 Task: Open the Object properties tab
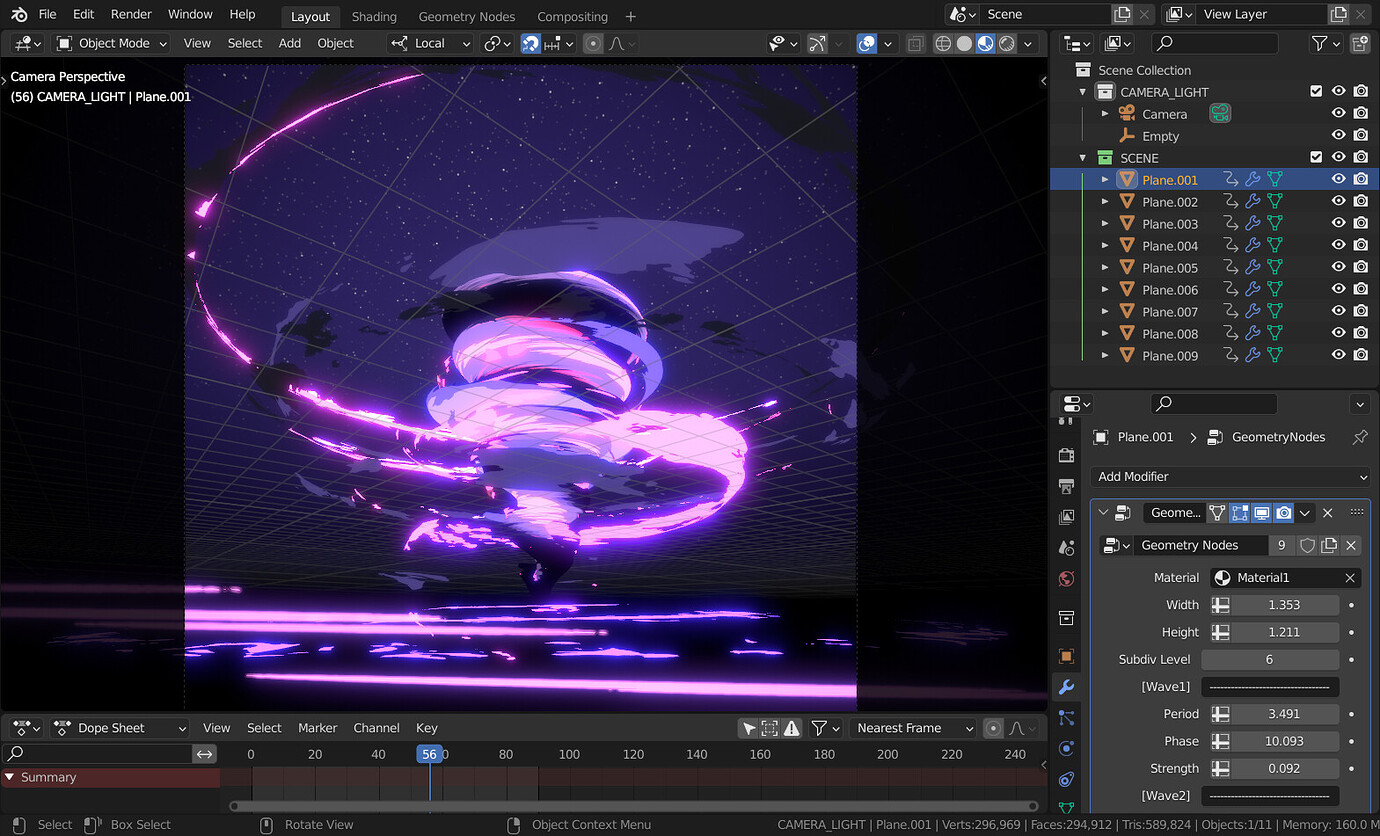tap(1066, 657)
